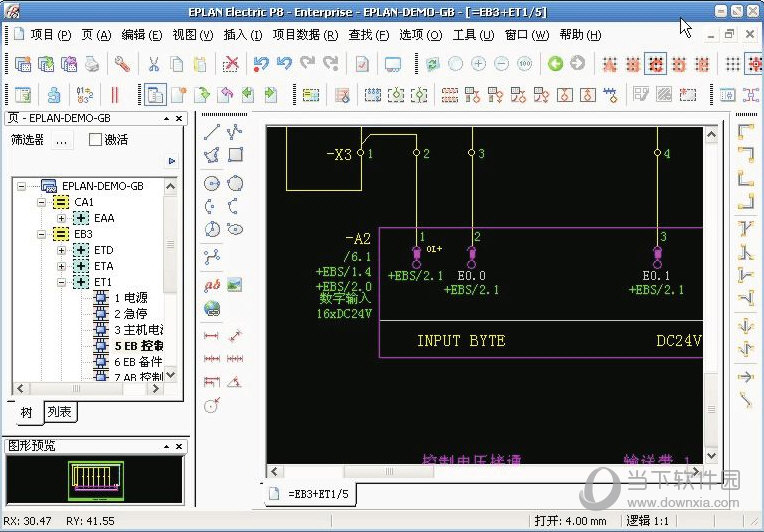Collapse the EPLAN-DEMO-GB root node
This screenshot has width=764, height=532.
coord(21,186)
